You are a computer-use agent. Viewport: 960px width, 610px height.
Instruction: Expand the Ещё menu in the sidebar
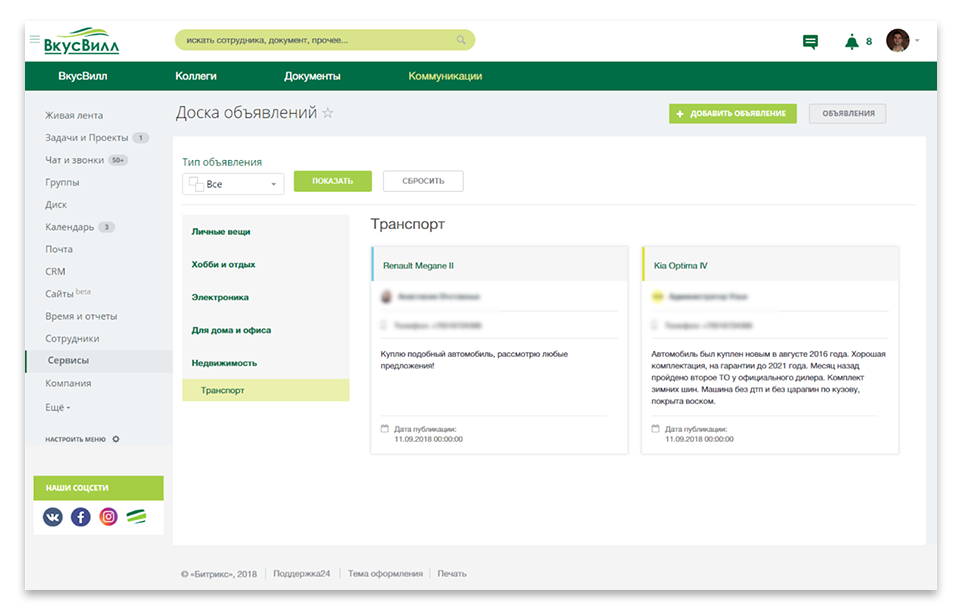(58, 407)
